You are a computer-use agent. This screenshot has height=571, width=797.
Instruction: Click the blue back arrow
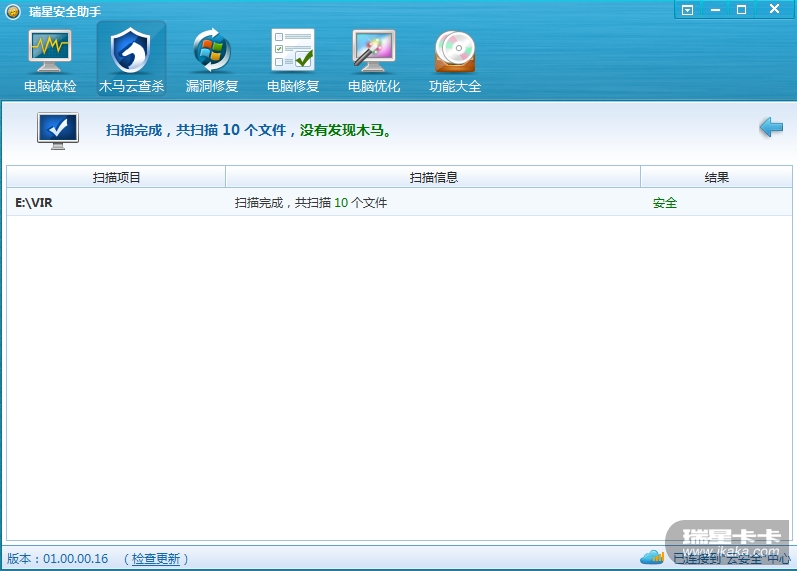771,127
